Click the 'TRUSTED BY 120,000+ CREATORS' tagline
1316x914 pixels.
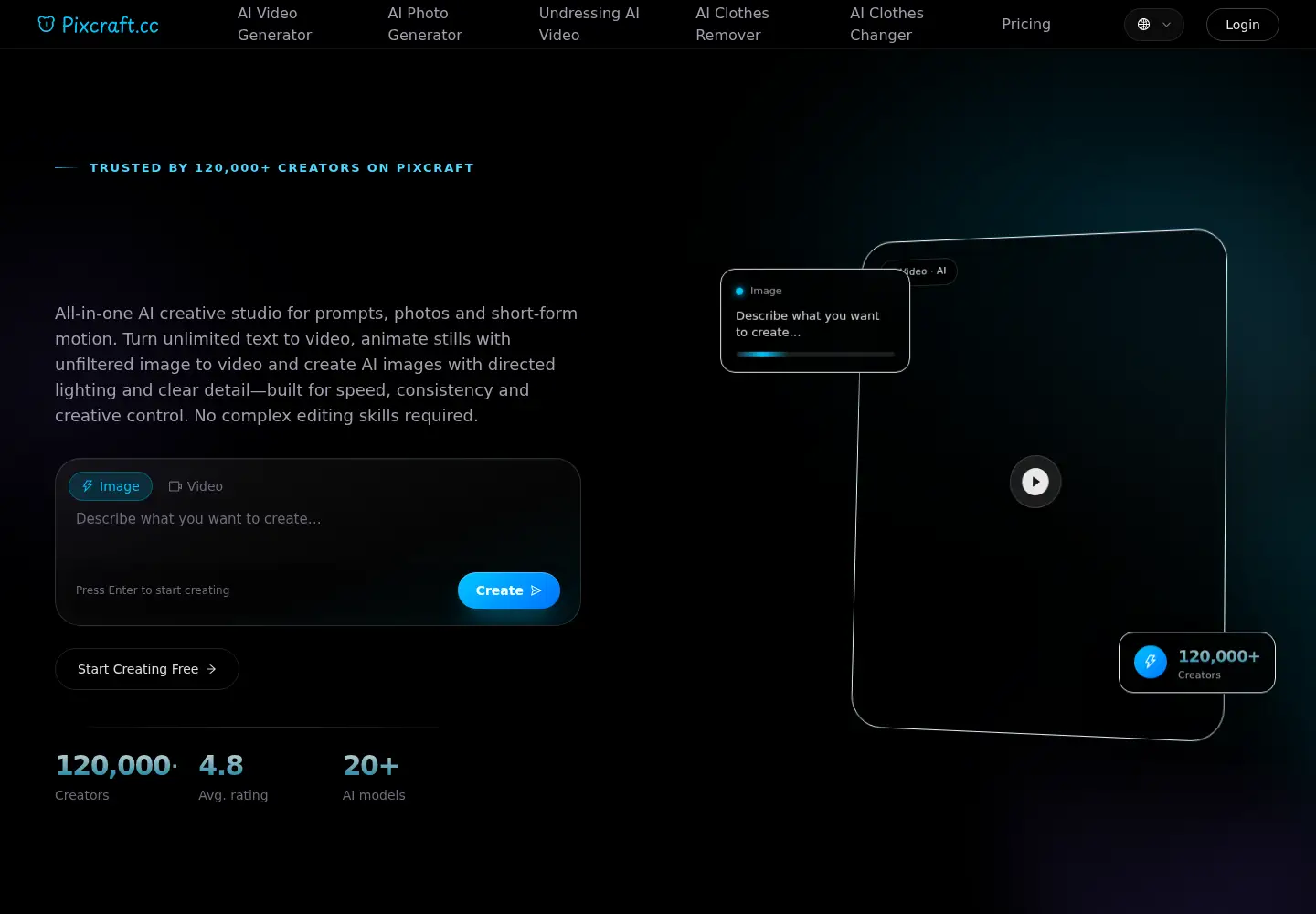[281, 168]
